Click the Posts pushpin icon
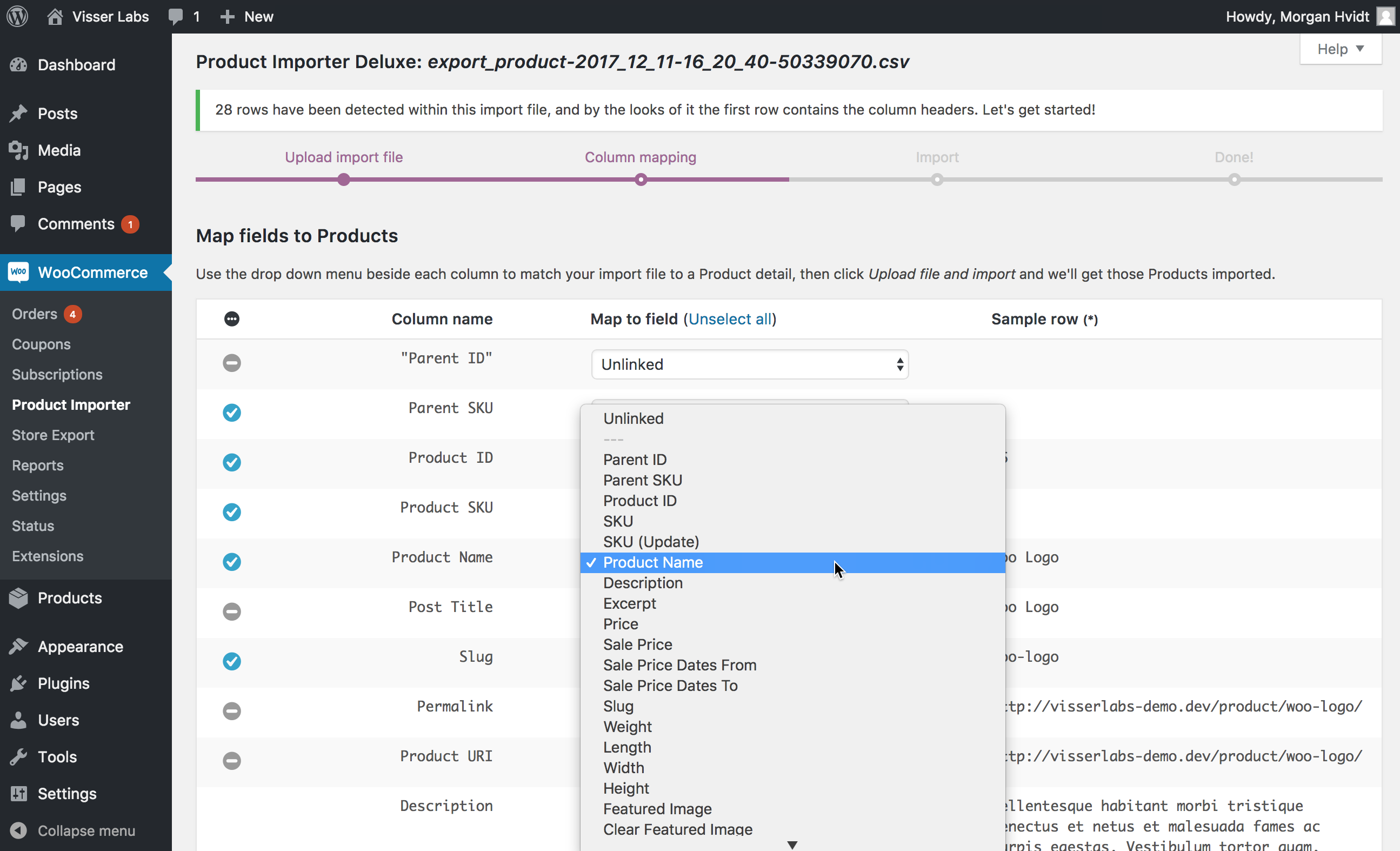Viewport: 1400px width, 851px height. [x=18, y=113]
